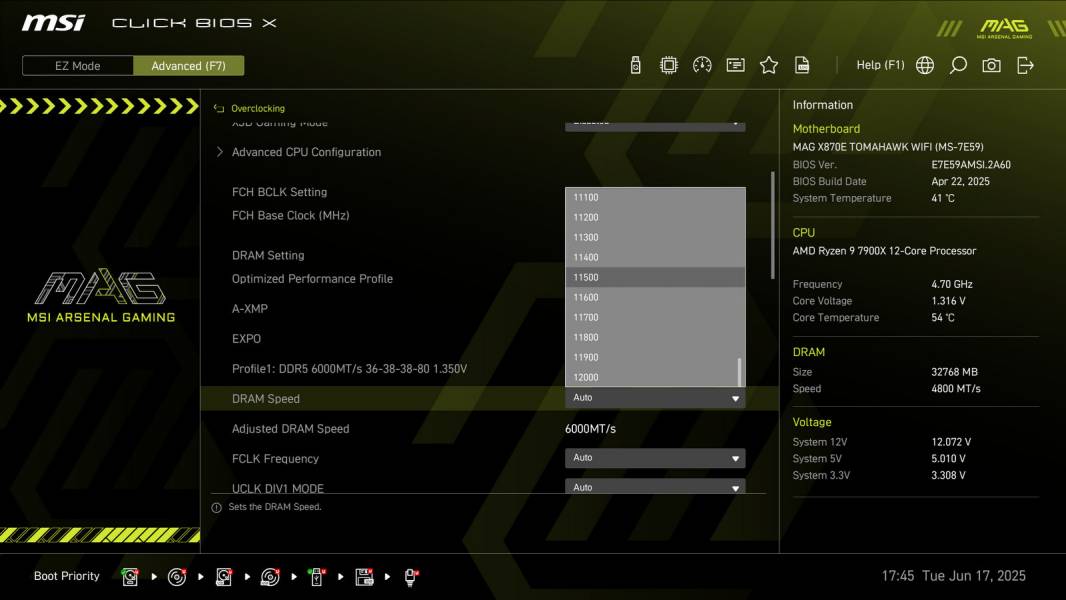Click the clock showing 17:45 Tue Jun 17, 2025
Screen dimensions: 1066x600
tap(953, 576)
